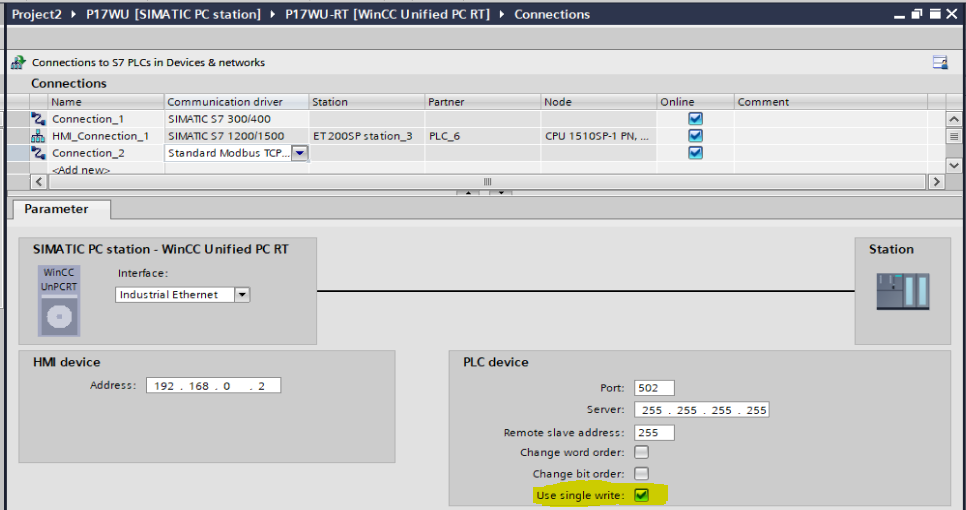Open the Interface Industrial Ethernet dropdown

242,294
